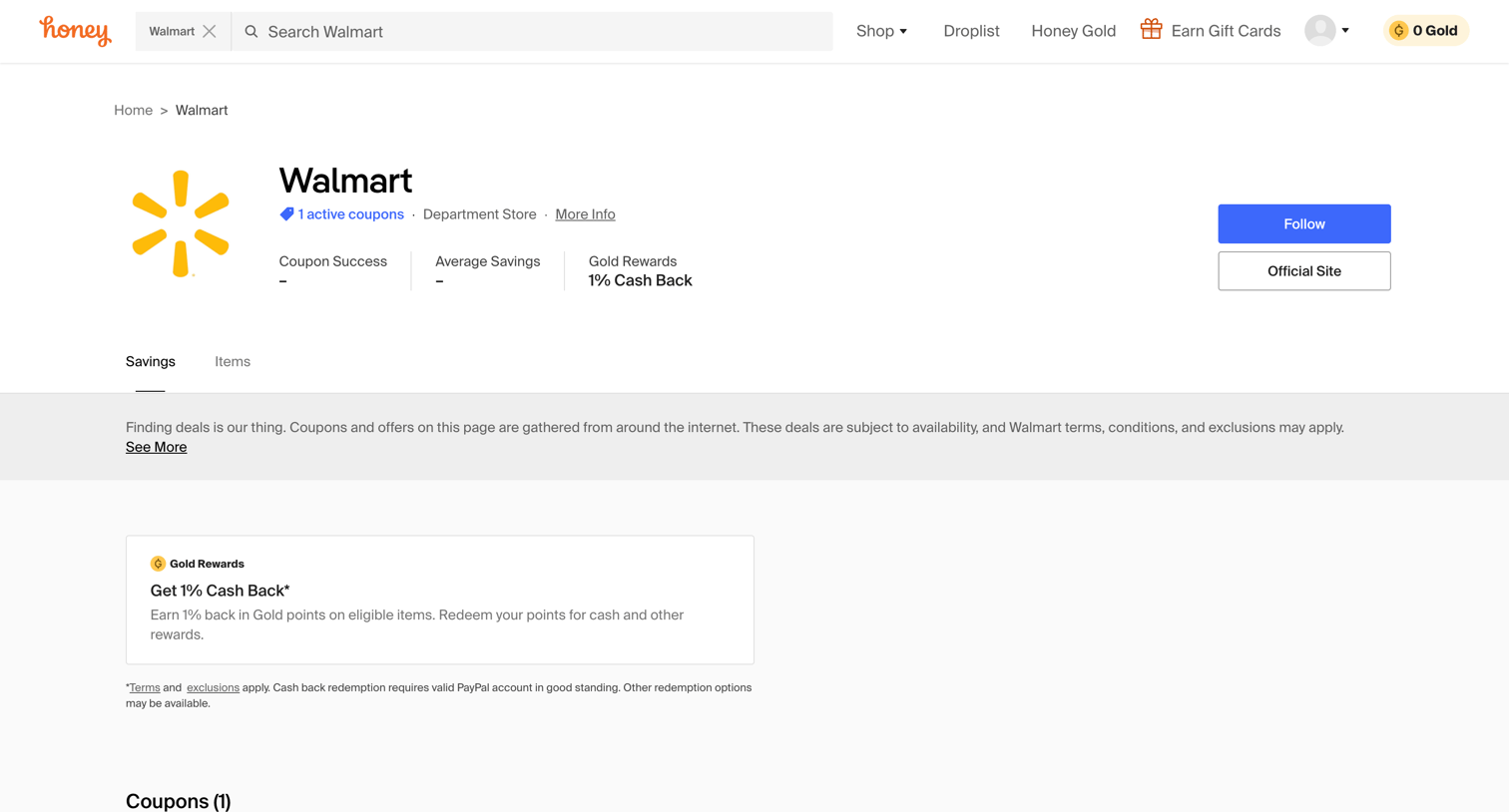Click the Coupons (1) heading
Image resolution: width=1509 pixels, height=812 pixels.
178,801
